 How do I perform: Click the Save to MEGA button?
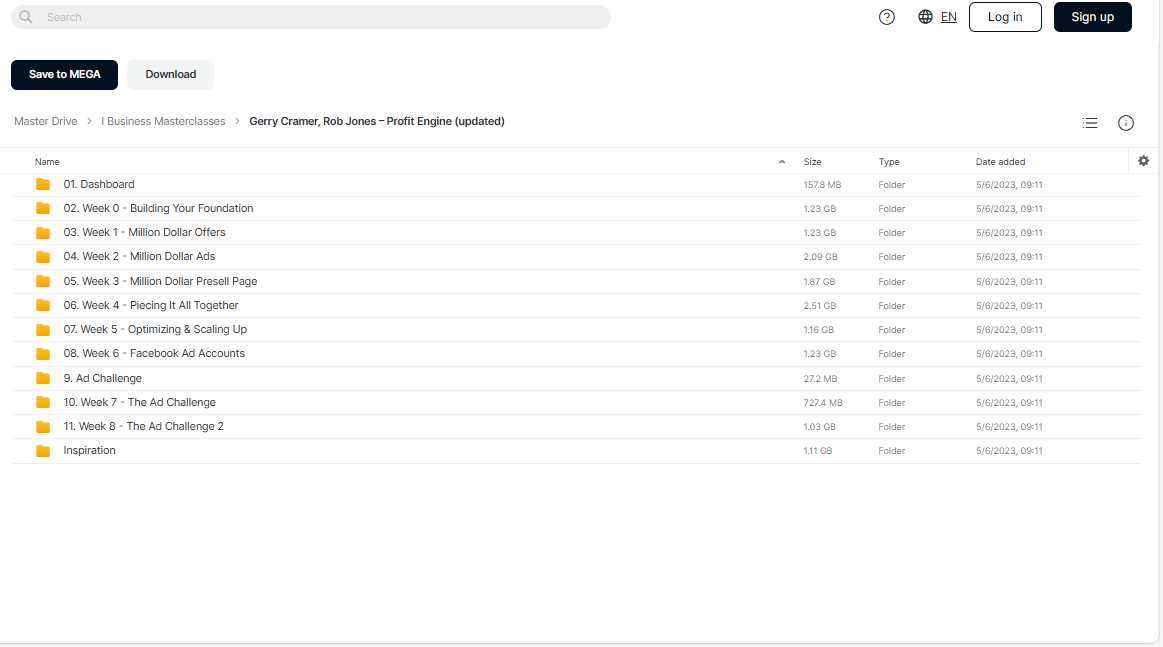(x=65, y=75)
